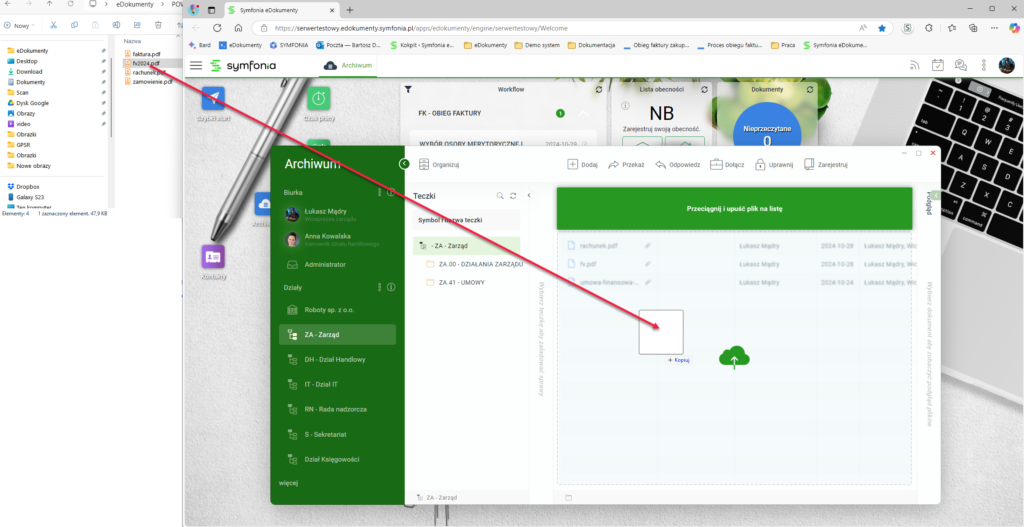Click the search magnifier in Teczki panel
Image resolution: width=1024 pixels, height=527 pixels.
[x=500, y=195]
